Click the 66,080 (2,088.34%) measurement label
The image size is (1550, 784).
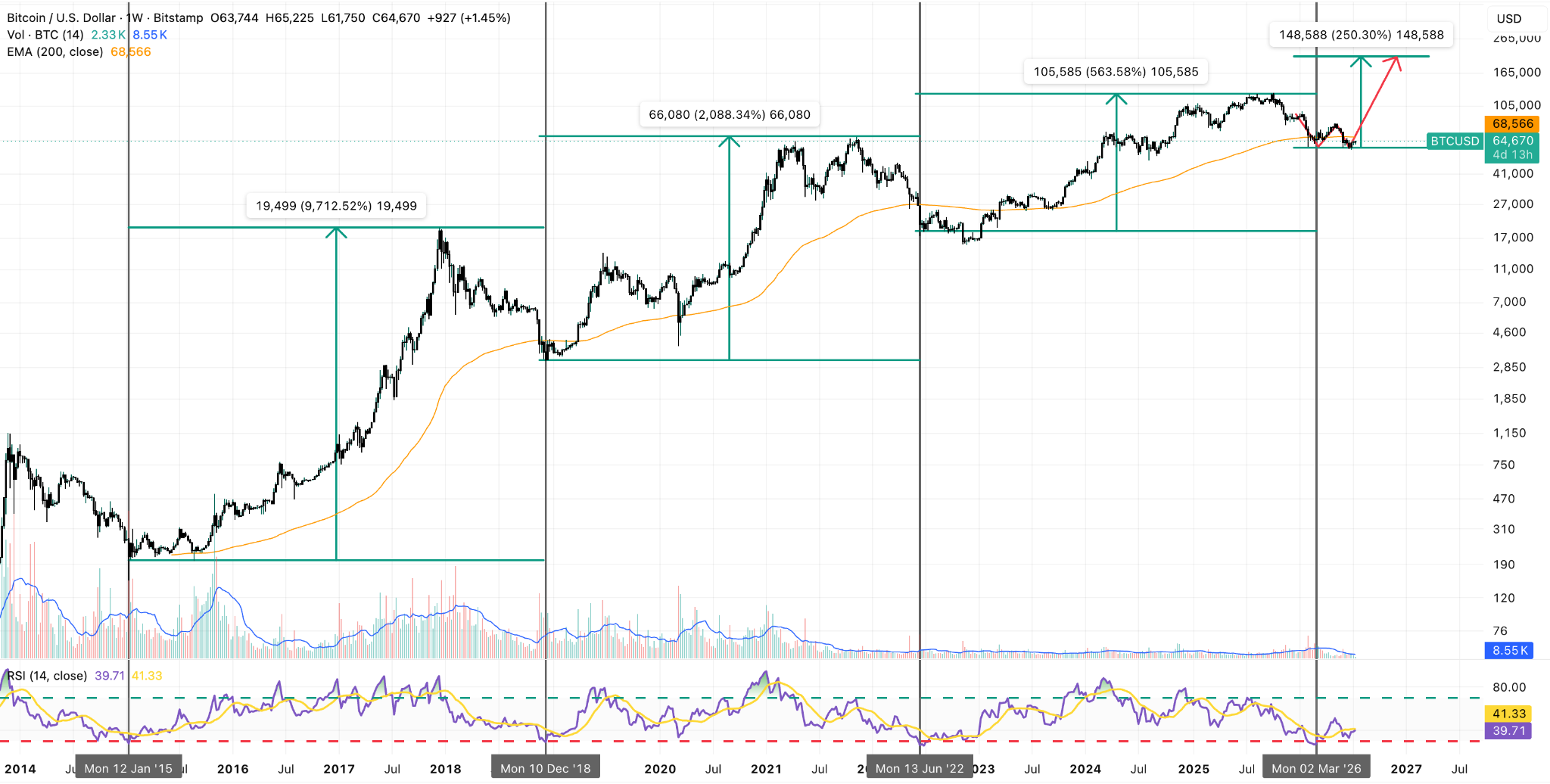point(730,114)
